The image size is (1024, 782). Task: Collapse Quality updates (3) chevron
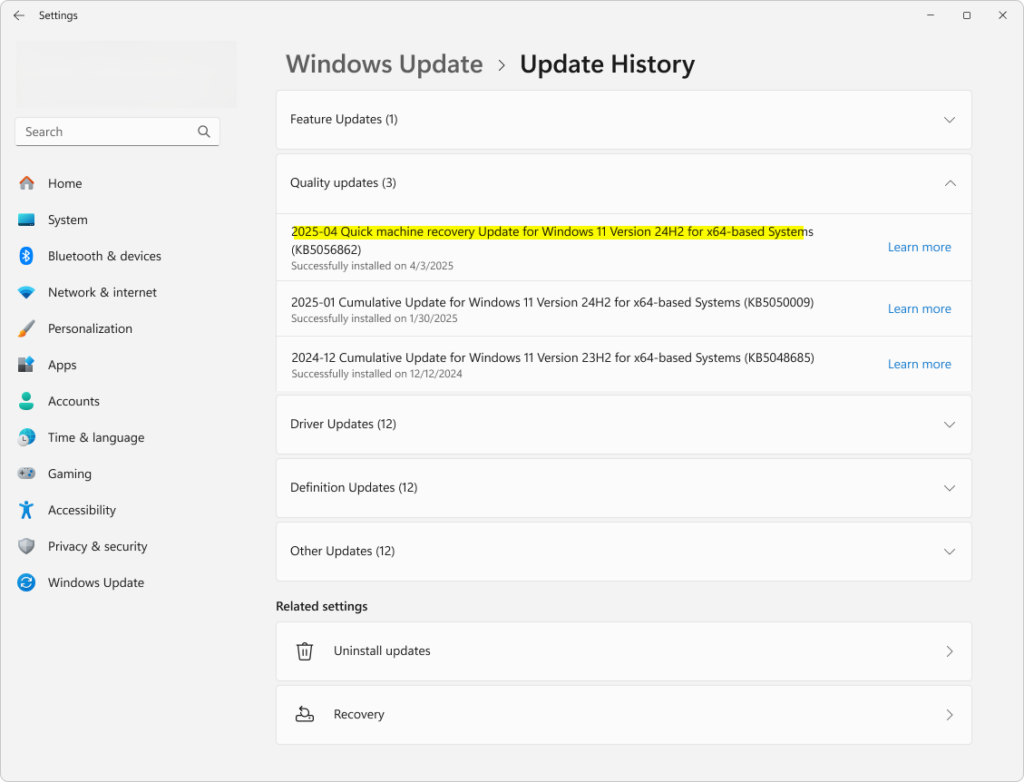click(950, 183)
